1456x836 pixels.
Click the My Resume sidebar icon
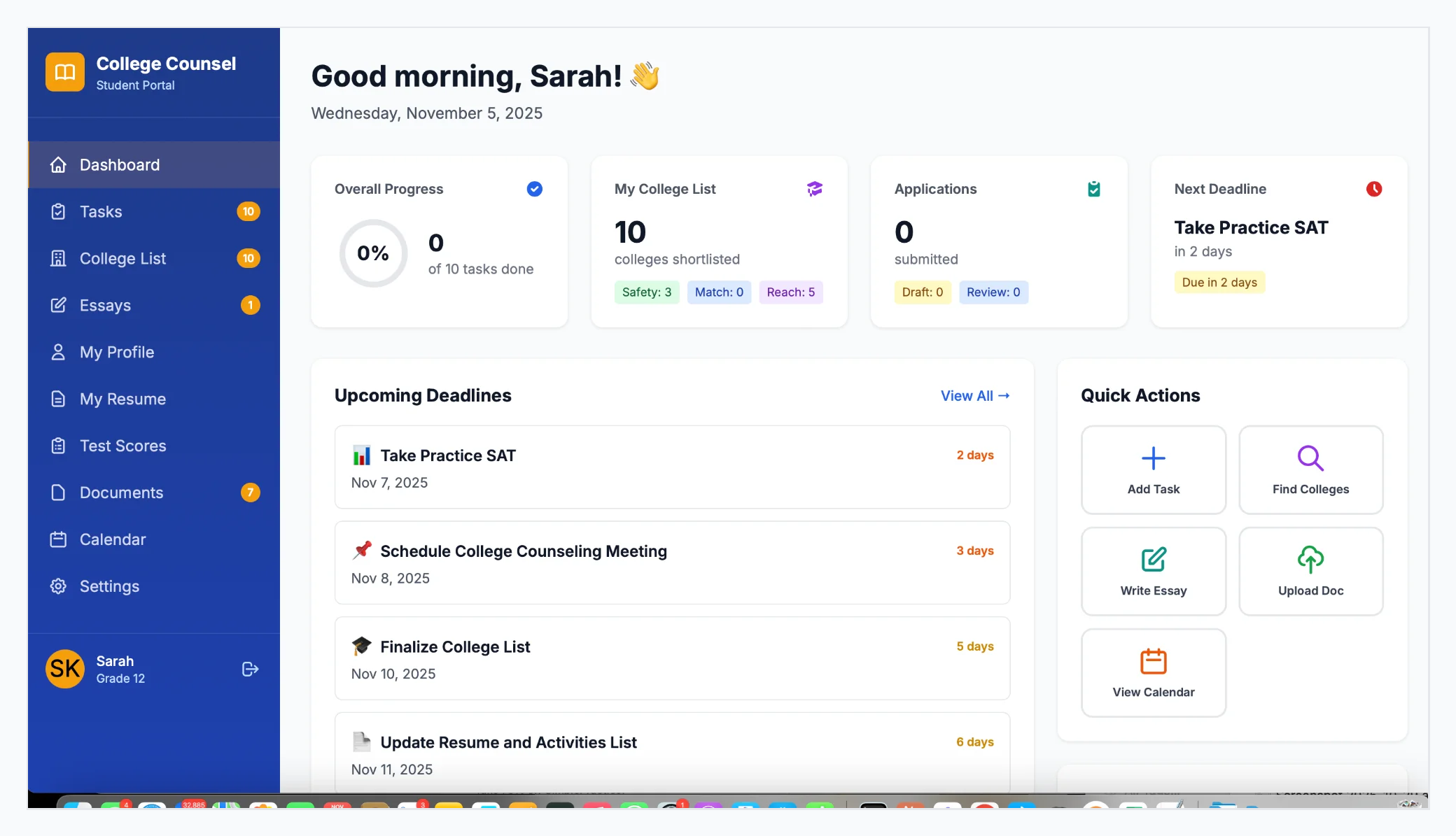tap(59, 399)
